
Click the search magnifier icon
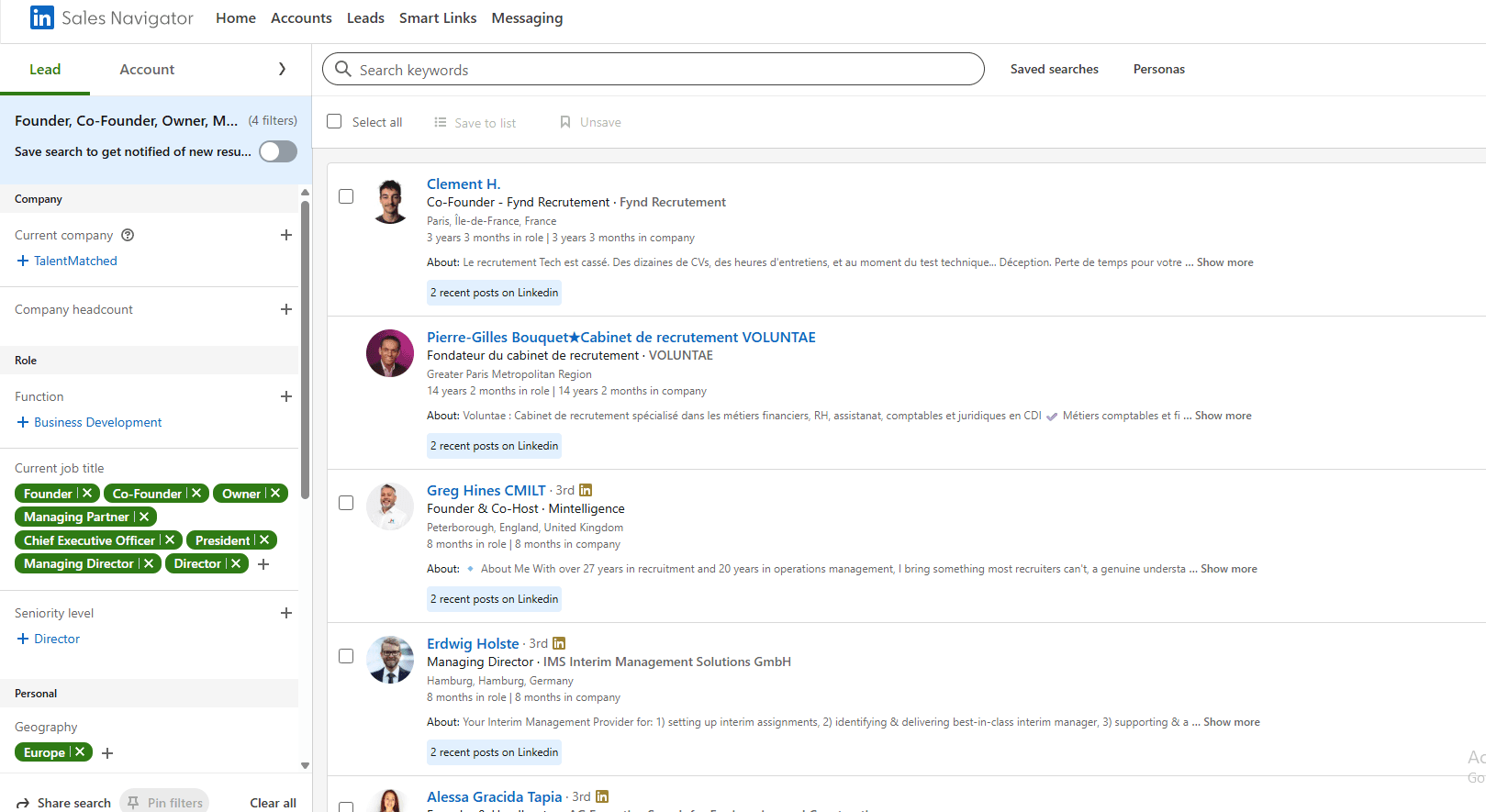(343, 69)
